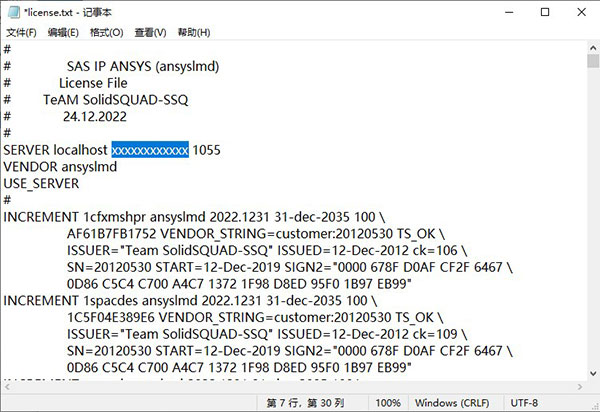The height and width of the screenshot is (412, 600).
Task: Click the 'UTF-8' encoding status entry
Action: (524, 403)
